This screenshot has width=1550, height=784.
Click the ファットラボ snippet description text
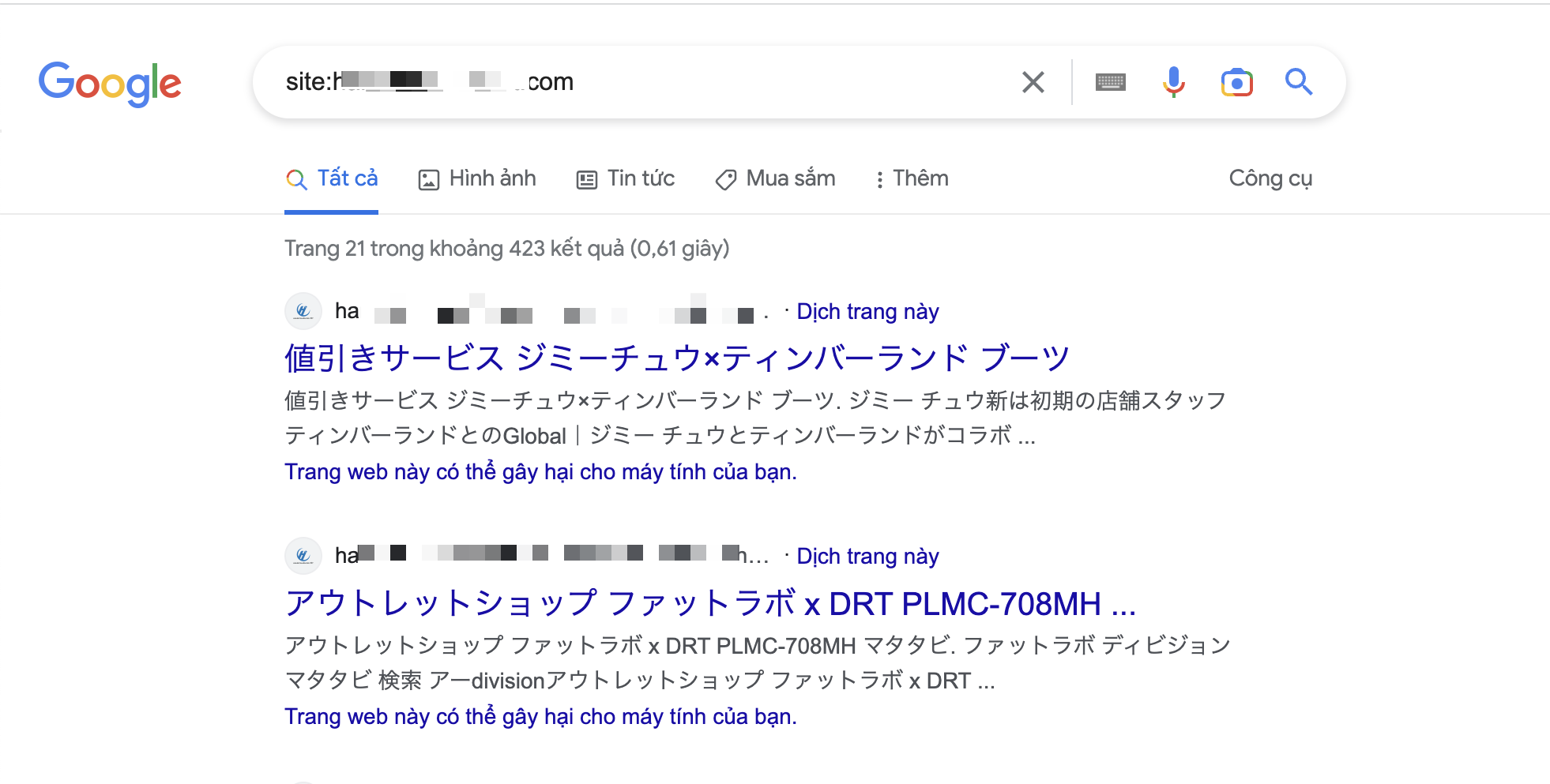pos(758,662)
